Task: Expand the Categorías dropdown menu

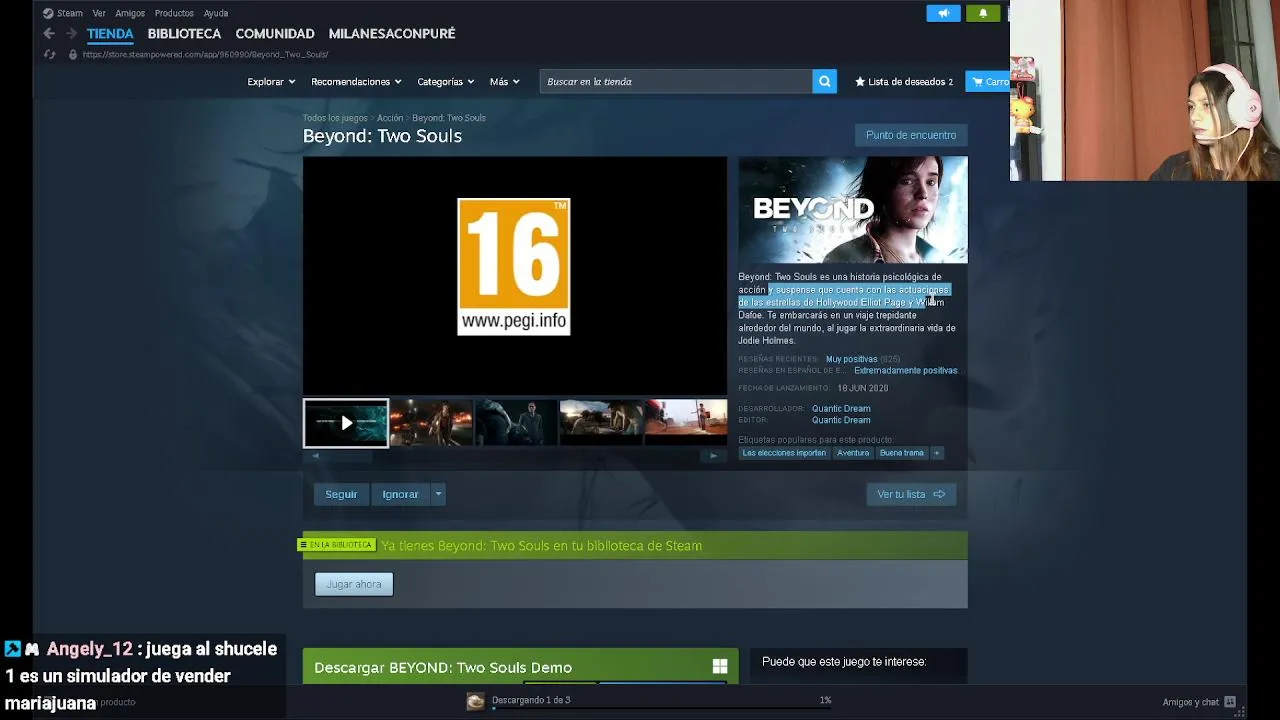Action: tap(445, 82)
